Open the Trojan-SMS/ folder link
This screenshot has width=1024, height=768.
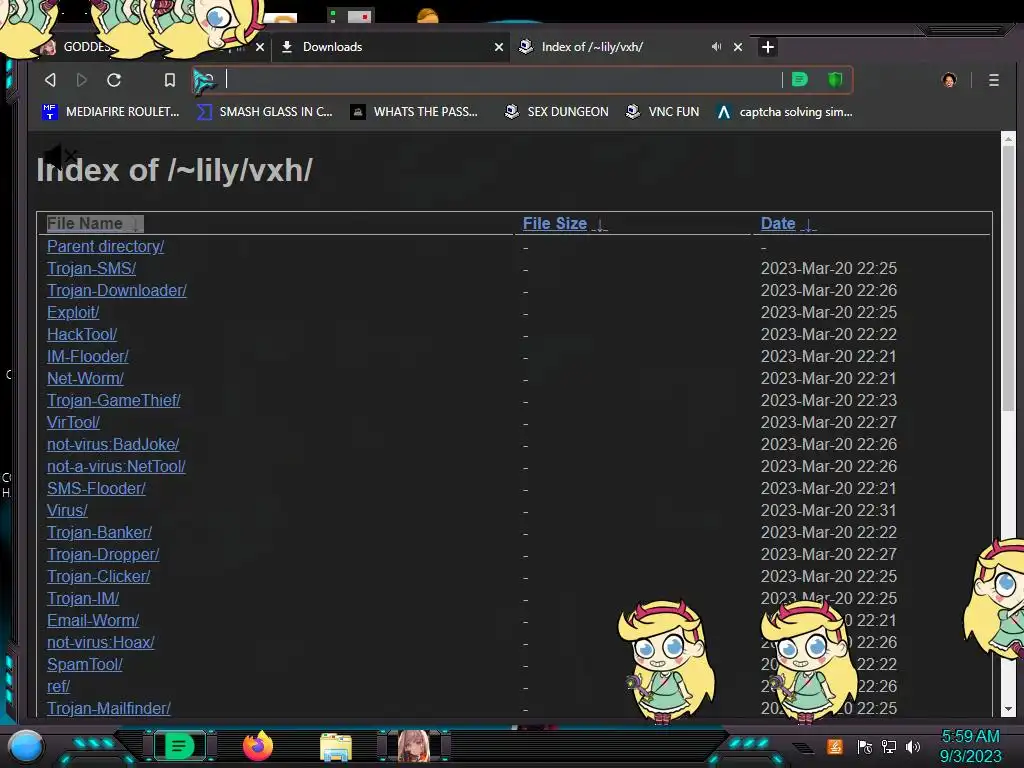click(x=91, y=268)
